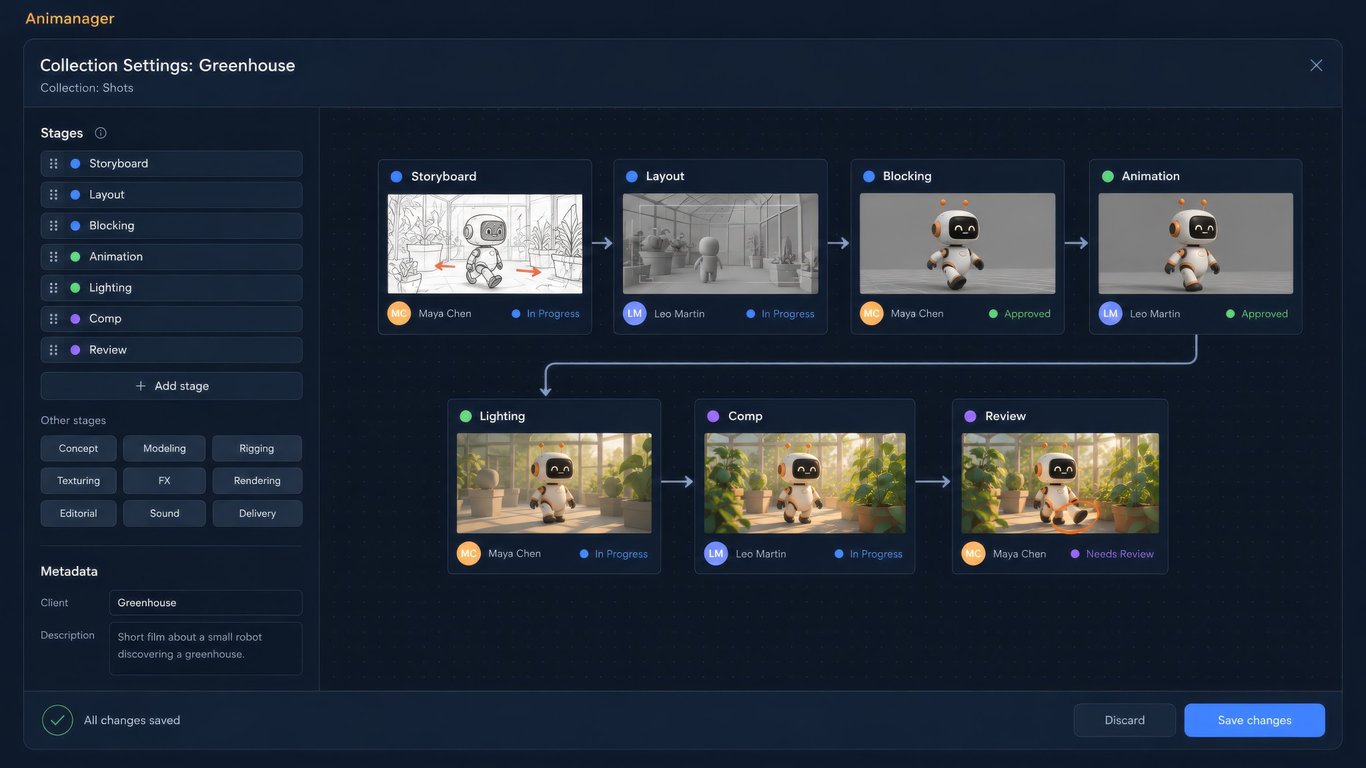Select the Lighting row in Stages list
Screen dimensions: 1366x768
click(x=171, y=288)
